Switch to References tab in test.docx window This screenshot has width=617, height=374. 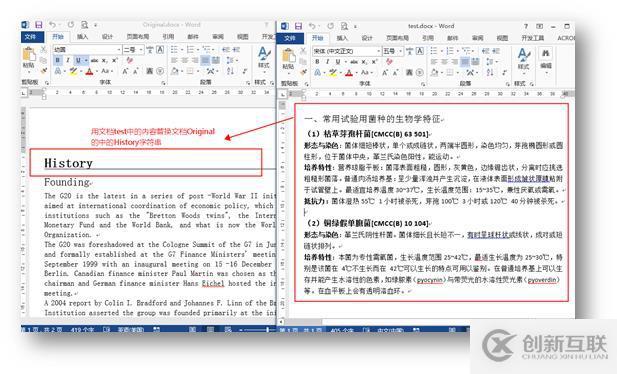[428, 38]
